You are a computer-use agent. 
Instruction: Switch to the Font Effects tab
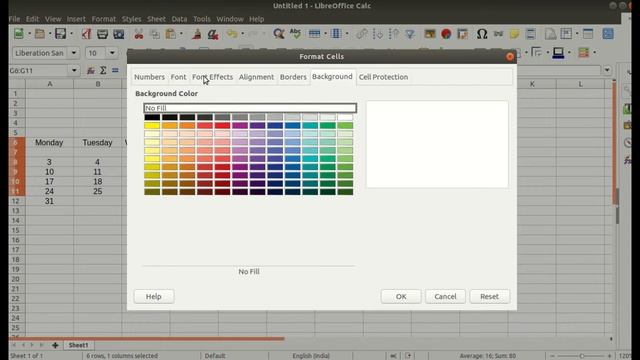pyautogui.click(x=213, y=77)
